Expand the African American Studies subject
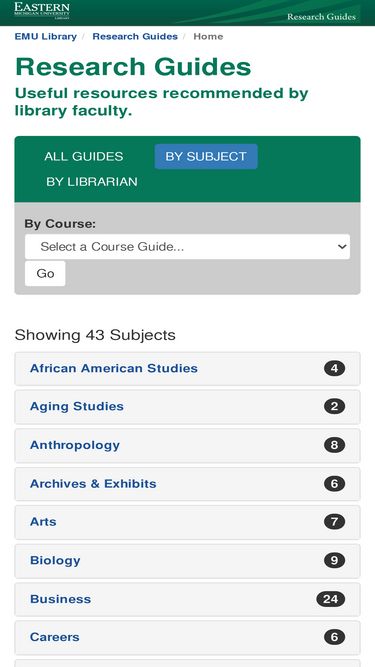Viewport: 375px width, 667px height. 188,369
